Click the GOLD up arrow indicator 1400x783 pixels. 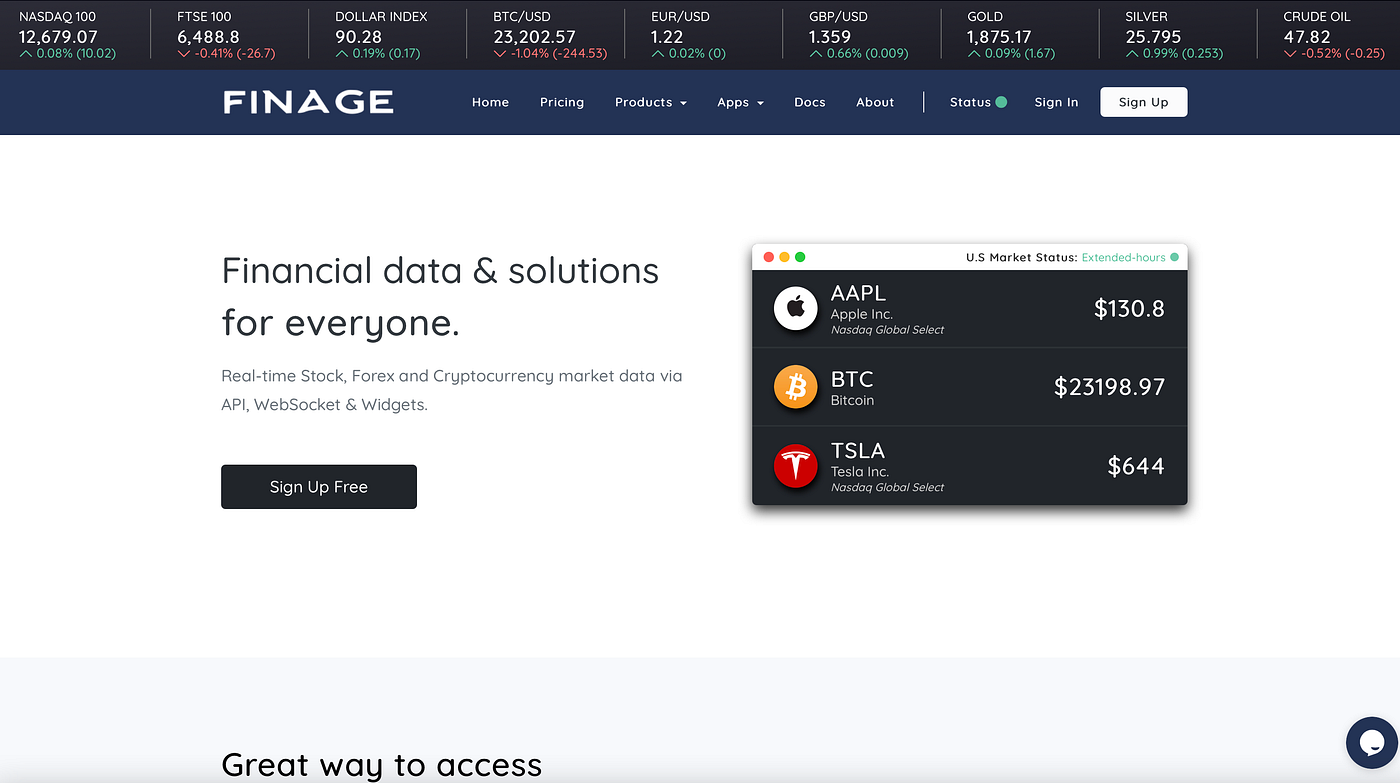click(974, 54)
